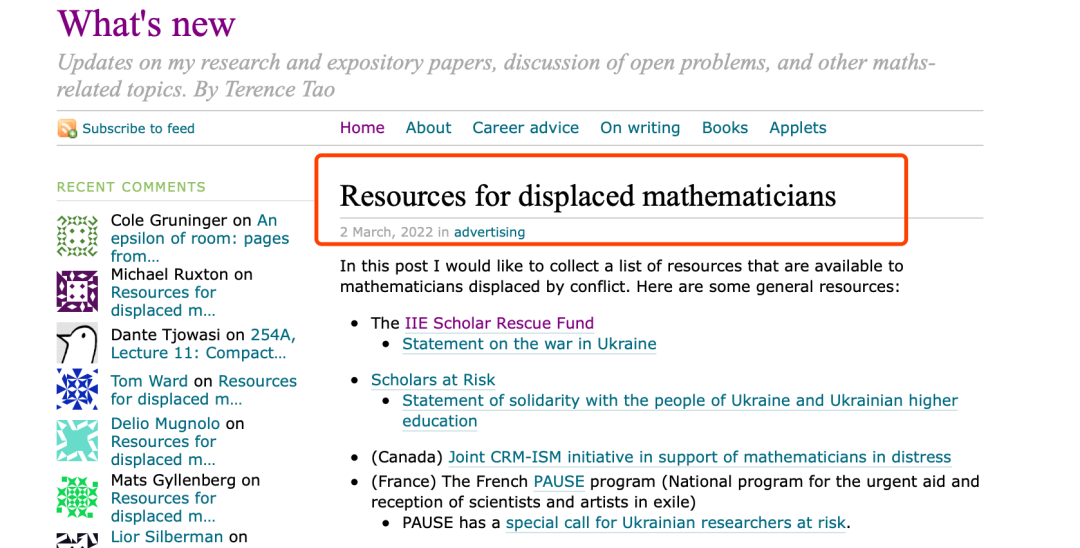Click the advertising category link
This screenshot has height=548, width=1080.
tap(489, 232)
